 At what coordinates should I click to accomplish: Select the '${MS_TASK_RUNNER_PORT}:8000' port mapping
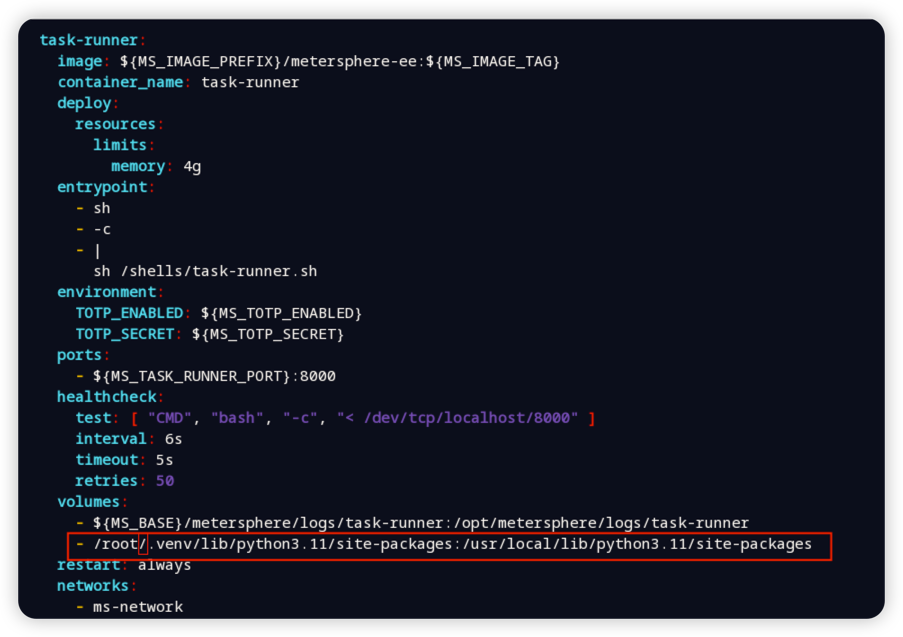(214, 376)
